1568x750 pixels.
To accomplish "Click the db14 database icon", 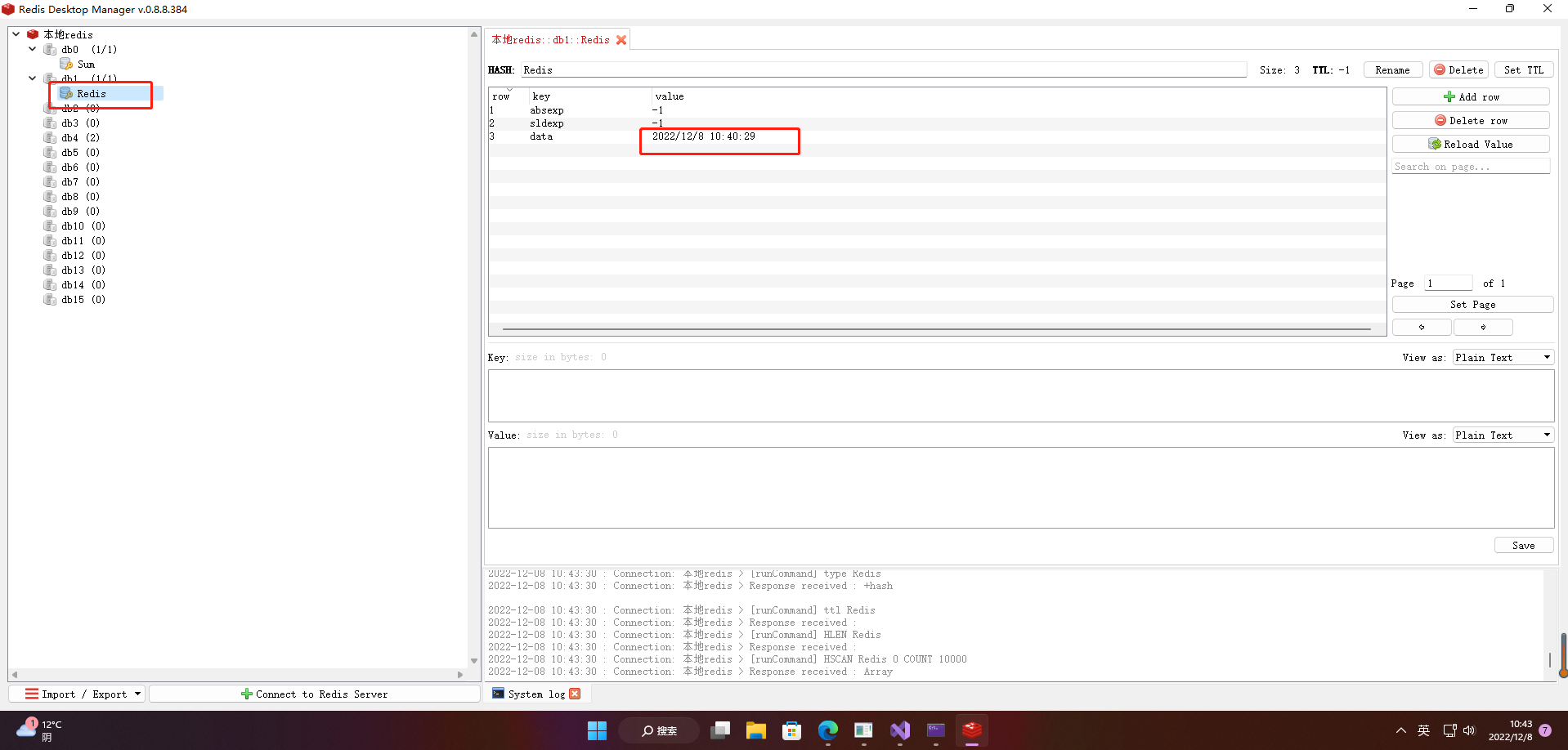I will 51,284.
